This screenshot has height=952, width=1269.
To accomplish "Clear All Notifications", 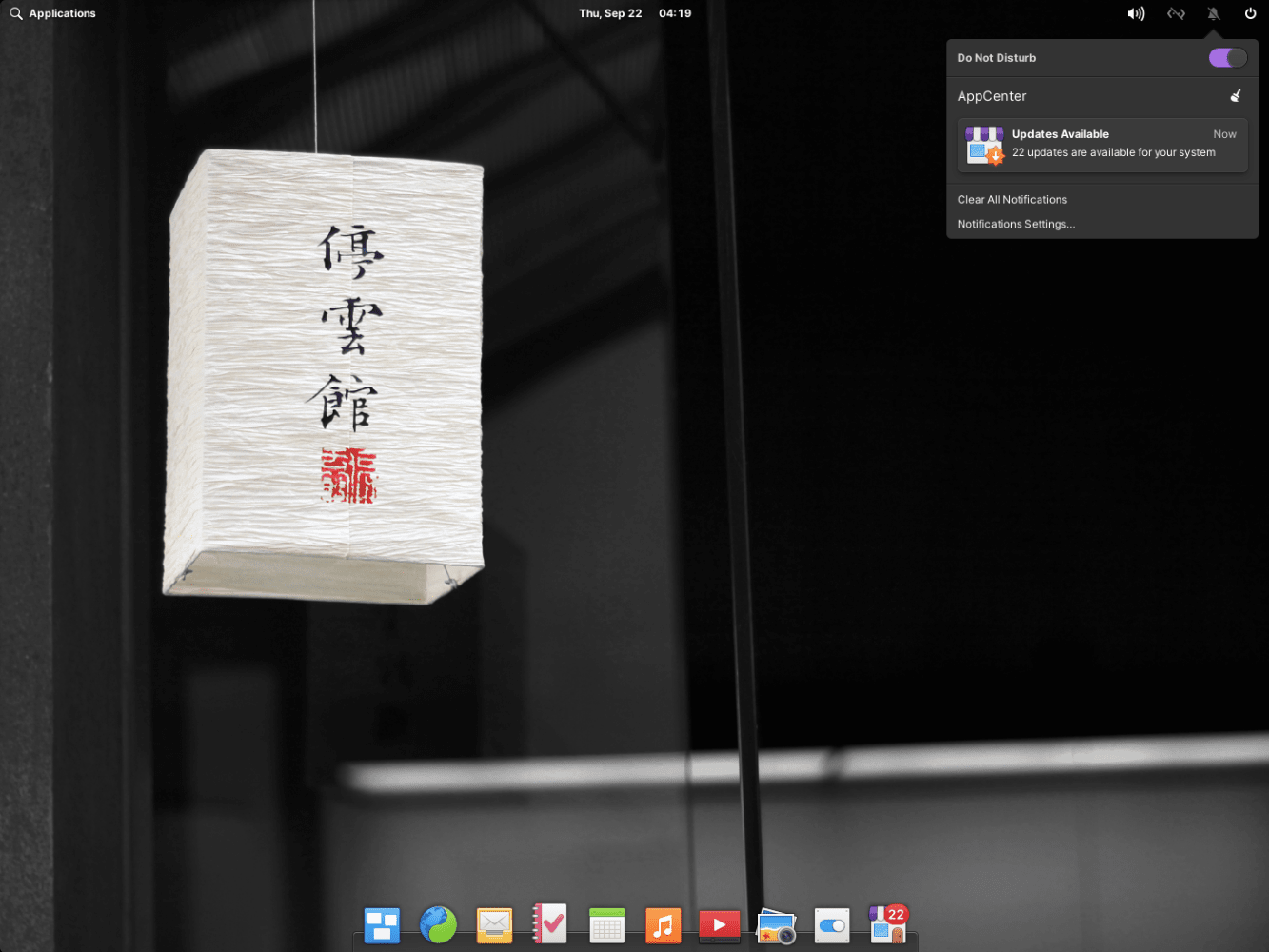I will (1012, 199).
